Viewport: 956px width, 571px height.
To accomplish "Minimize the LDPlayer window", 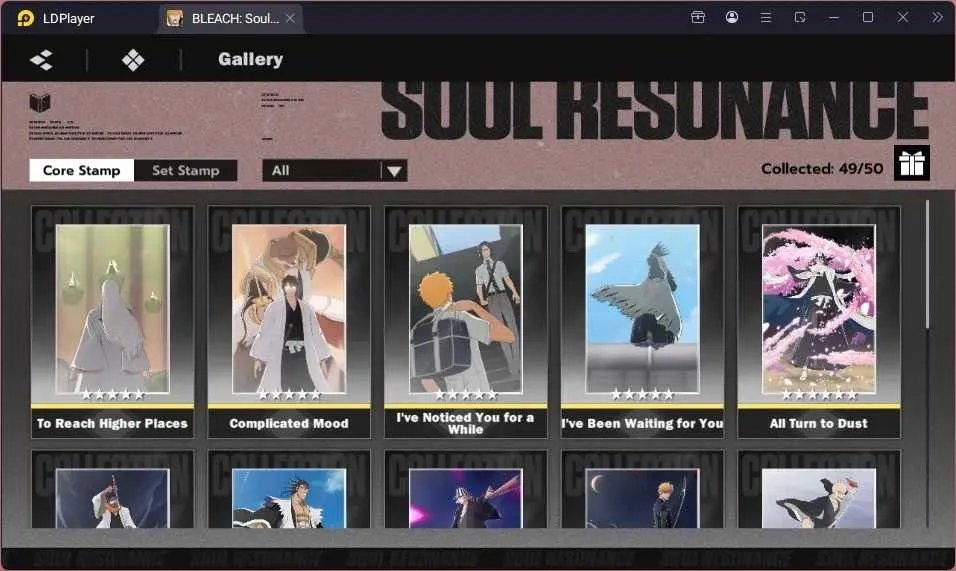I will click(834, 18).
